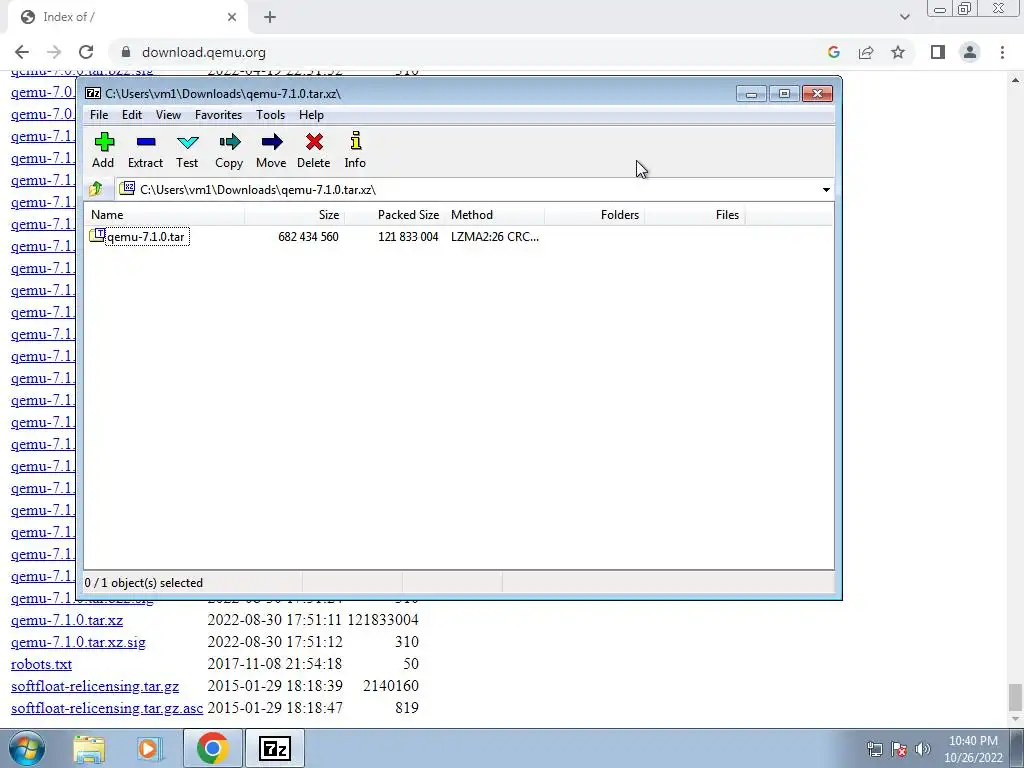Open the Edit menu
The height and width of the screenshot is (768, 1024).
point(132,115)
